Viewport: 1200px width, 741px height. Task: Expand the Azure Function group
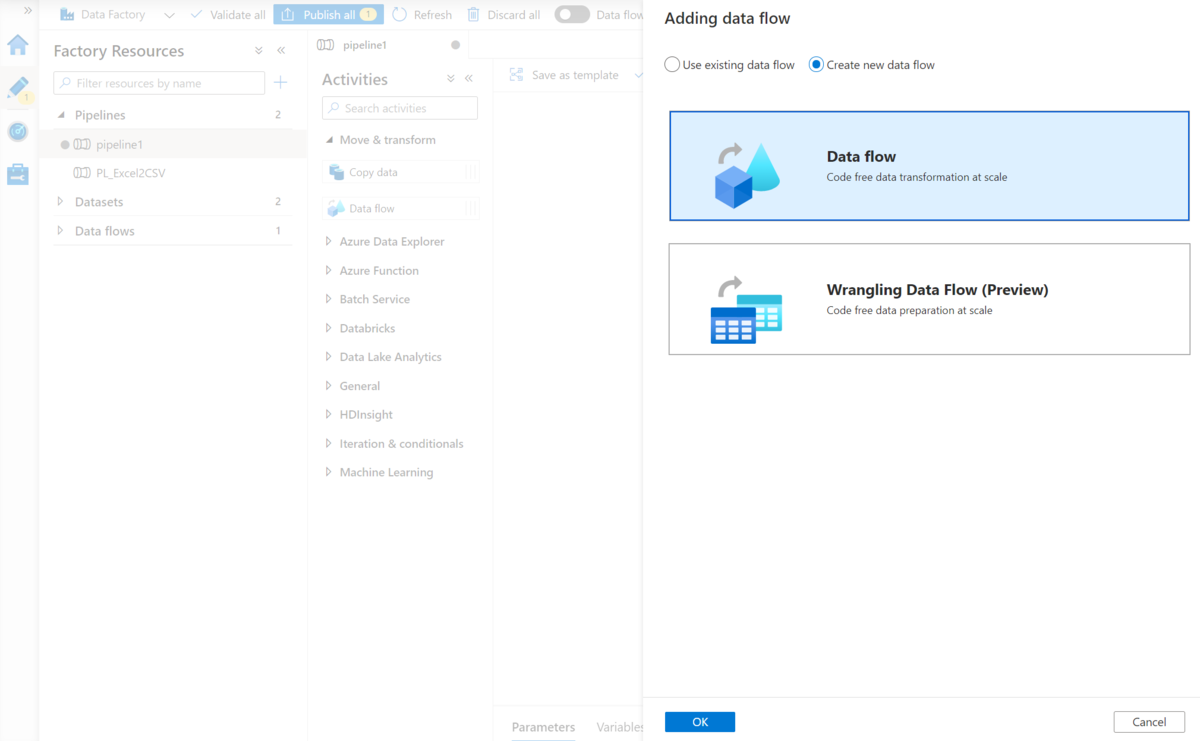point(329,270)
